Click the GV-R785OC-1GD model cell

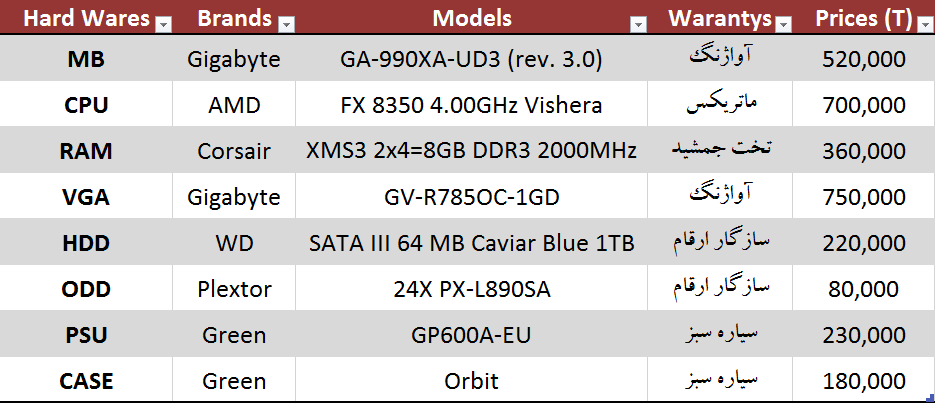(472, 197)
